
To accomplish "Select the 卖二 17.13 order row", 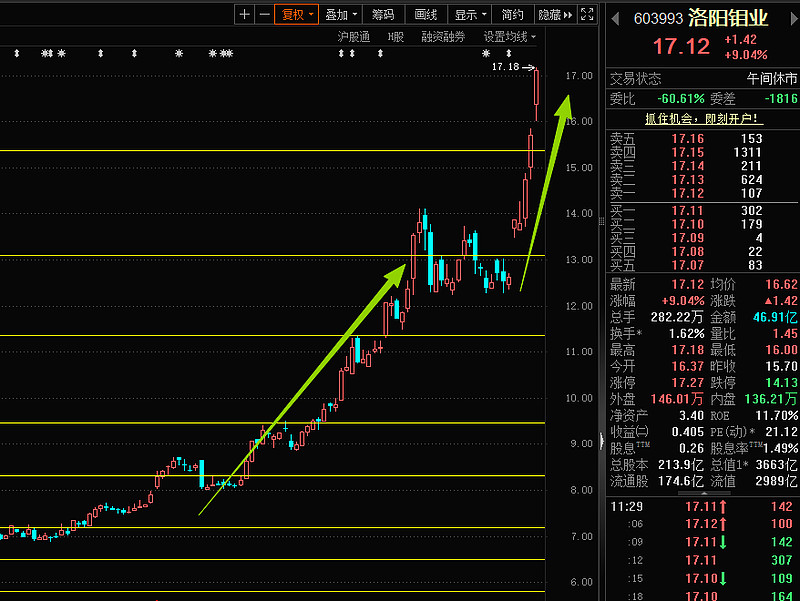I will pos(703,180).
